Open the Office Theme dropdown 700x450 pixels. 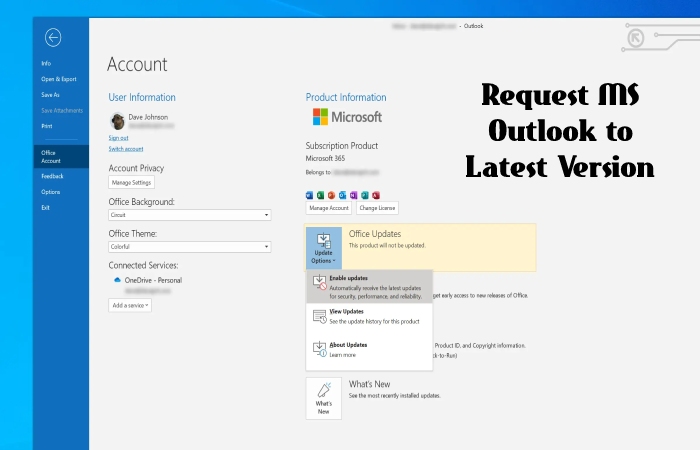190,246
